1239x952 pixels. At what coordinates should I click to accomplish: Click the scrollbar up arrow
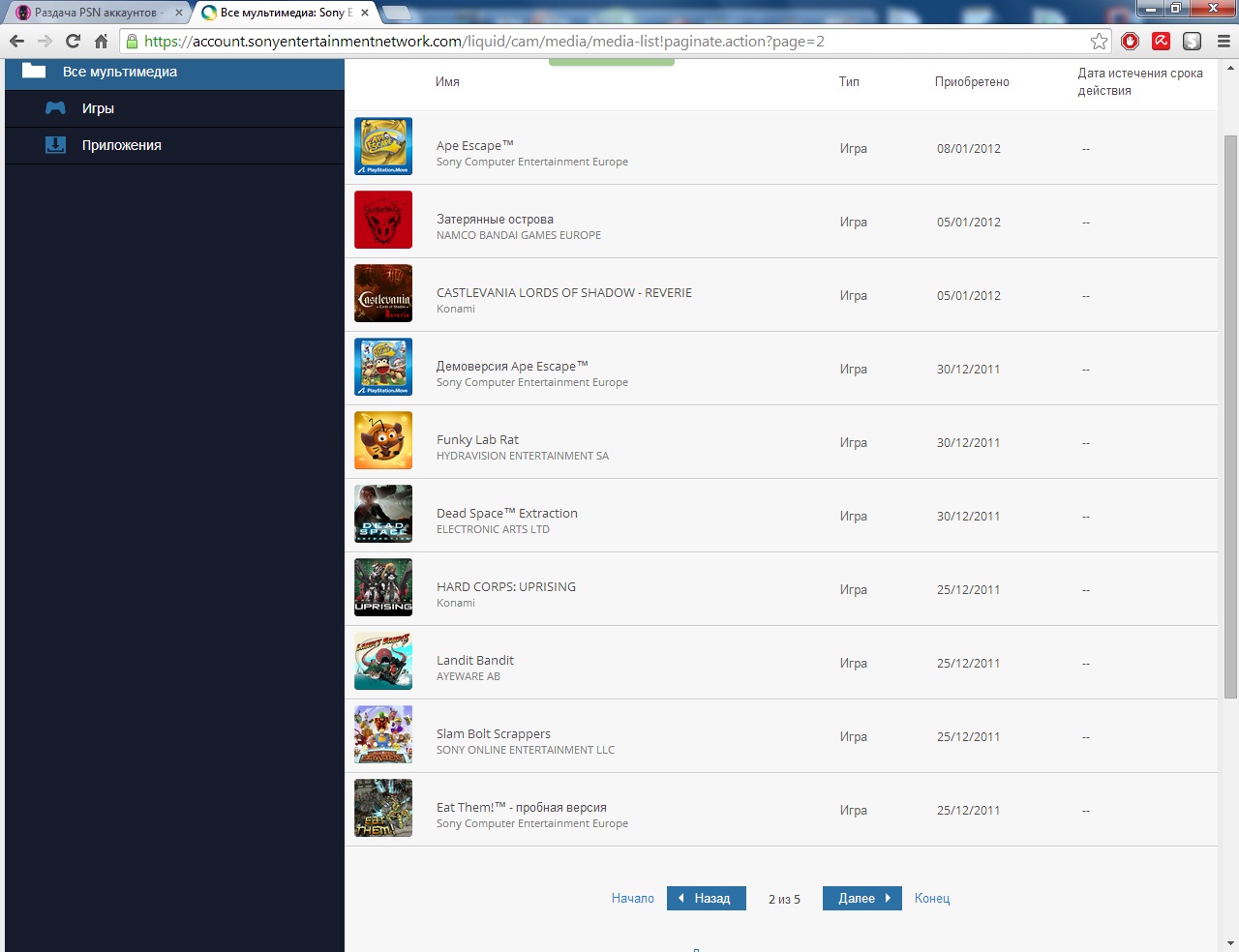pyautogui.click(x=1230, y=68)
